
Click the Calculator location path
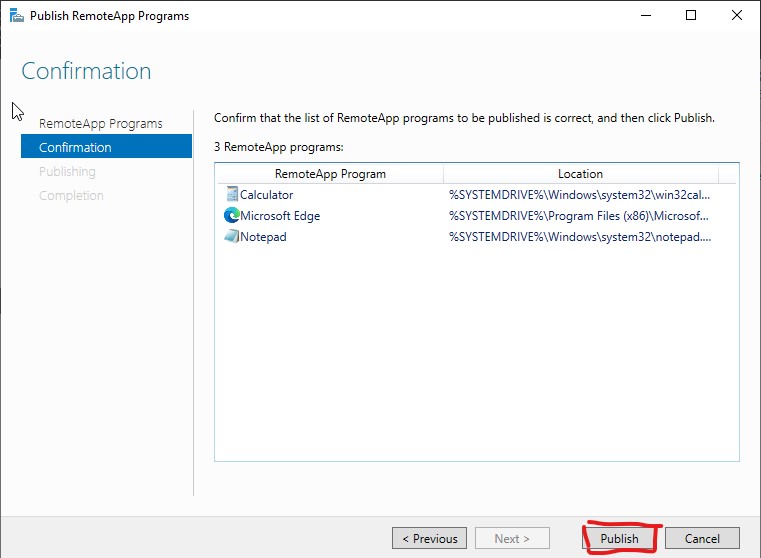(579, 195)
